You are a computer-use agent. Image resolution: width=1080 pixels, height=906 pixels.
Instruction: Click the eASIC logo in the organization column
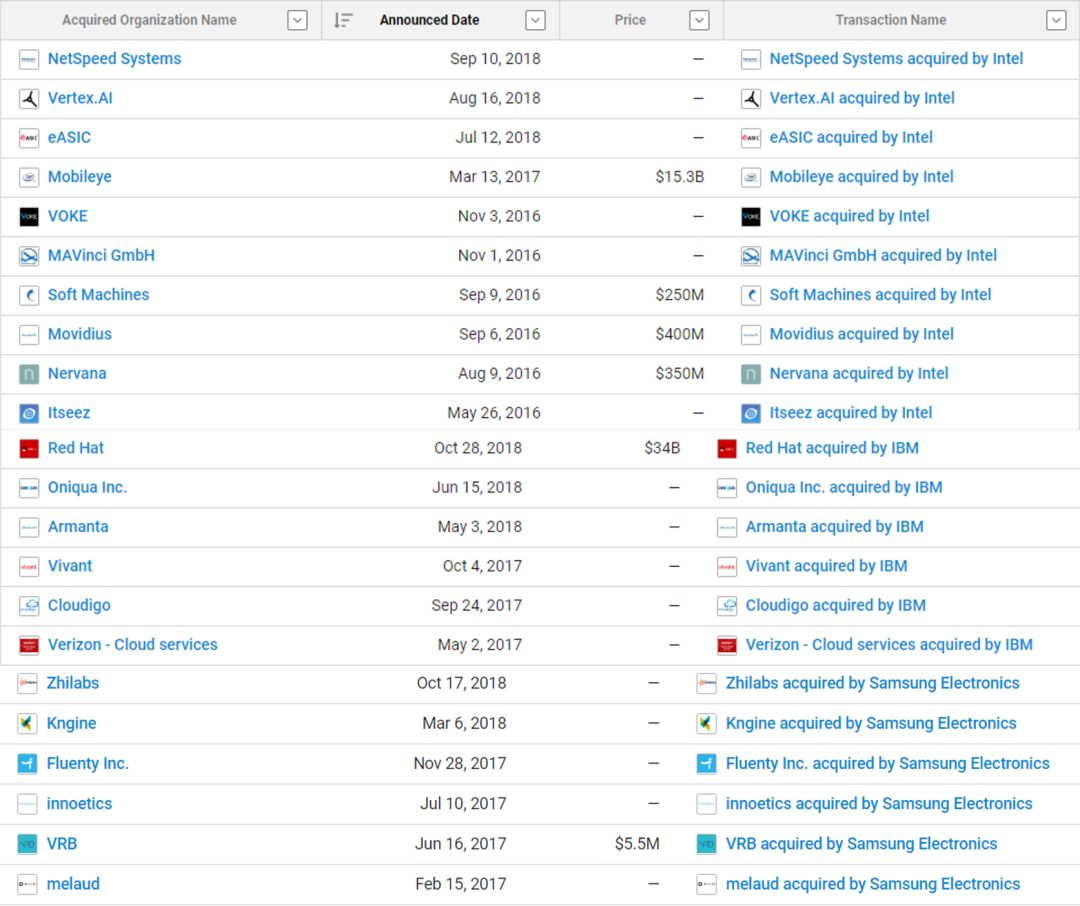point(29,138)
